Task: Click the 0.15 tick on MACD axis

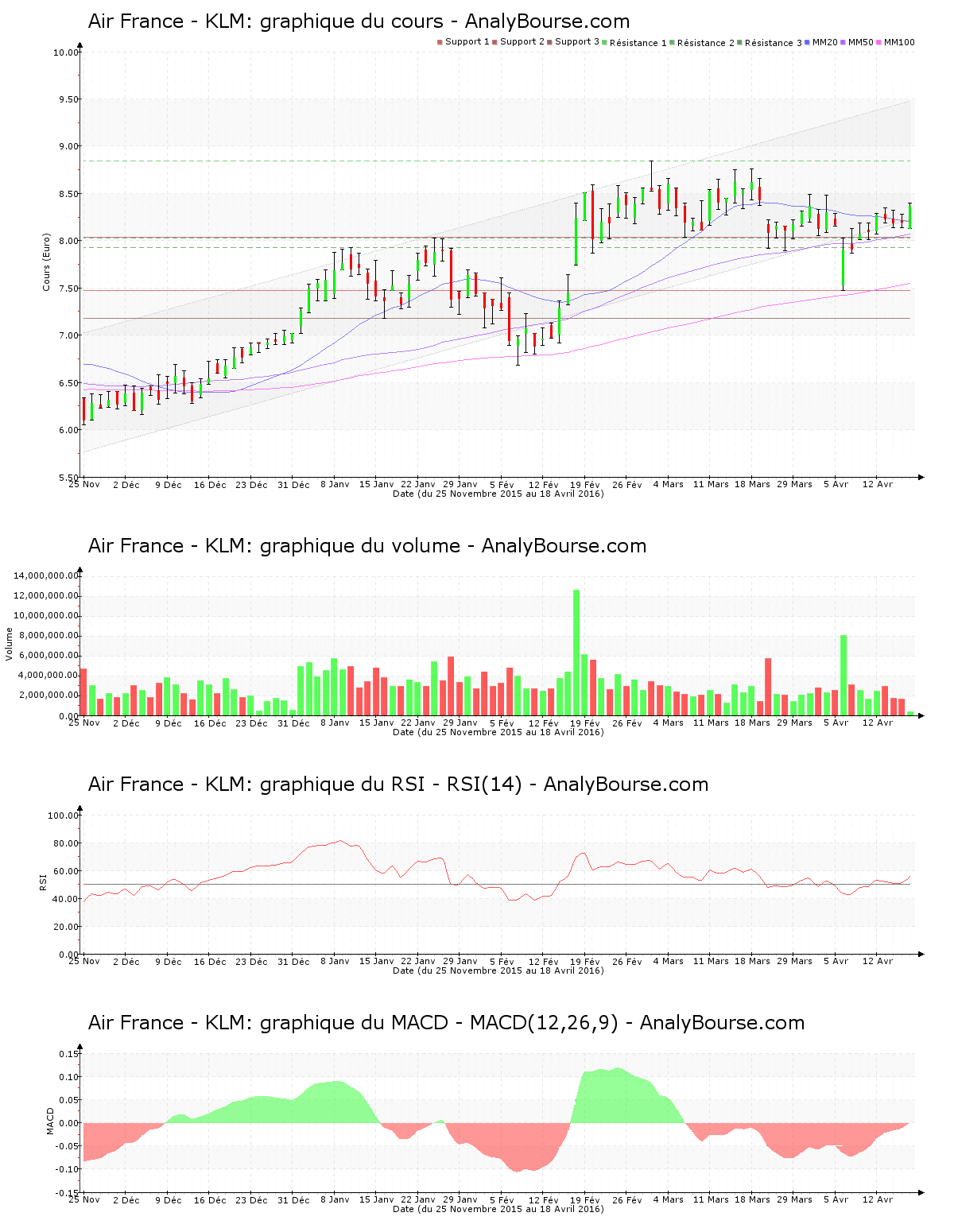Action: point(70,1054)
